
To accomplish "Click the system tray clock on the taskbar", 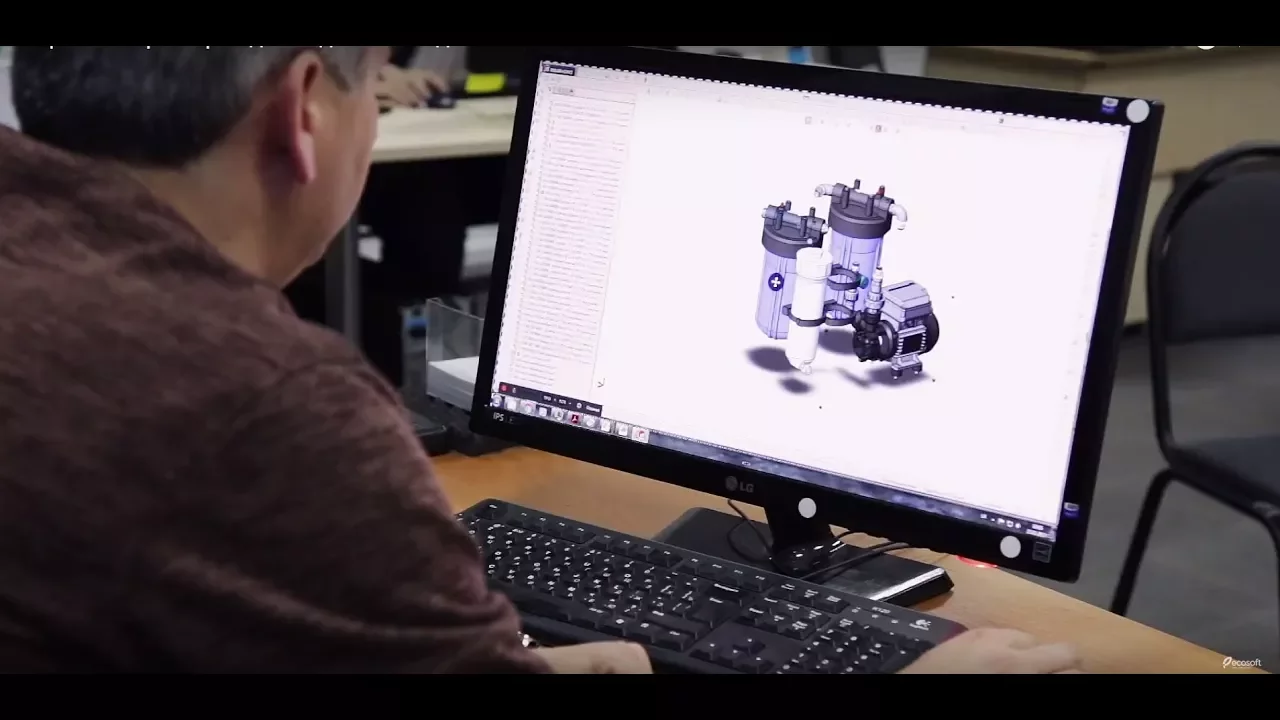I will [1036, 530].
